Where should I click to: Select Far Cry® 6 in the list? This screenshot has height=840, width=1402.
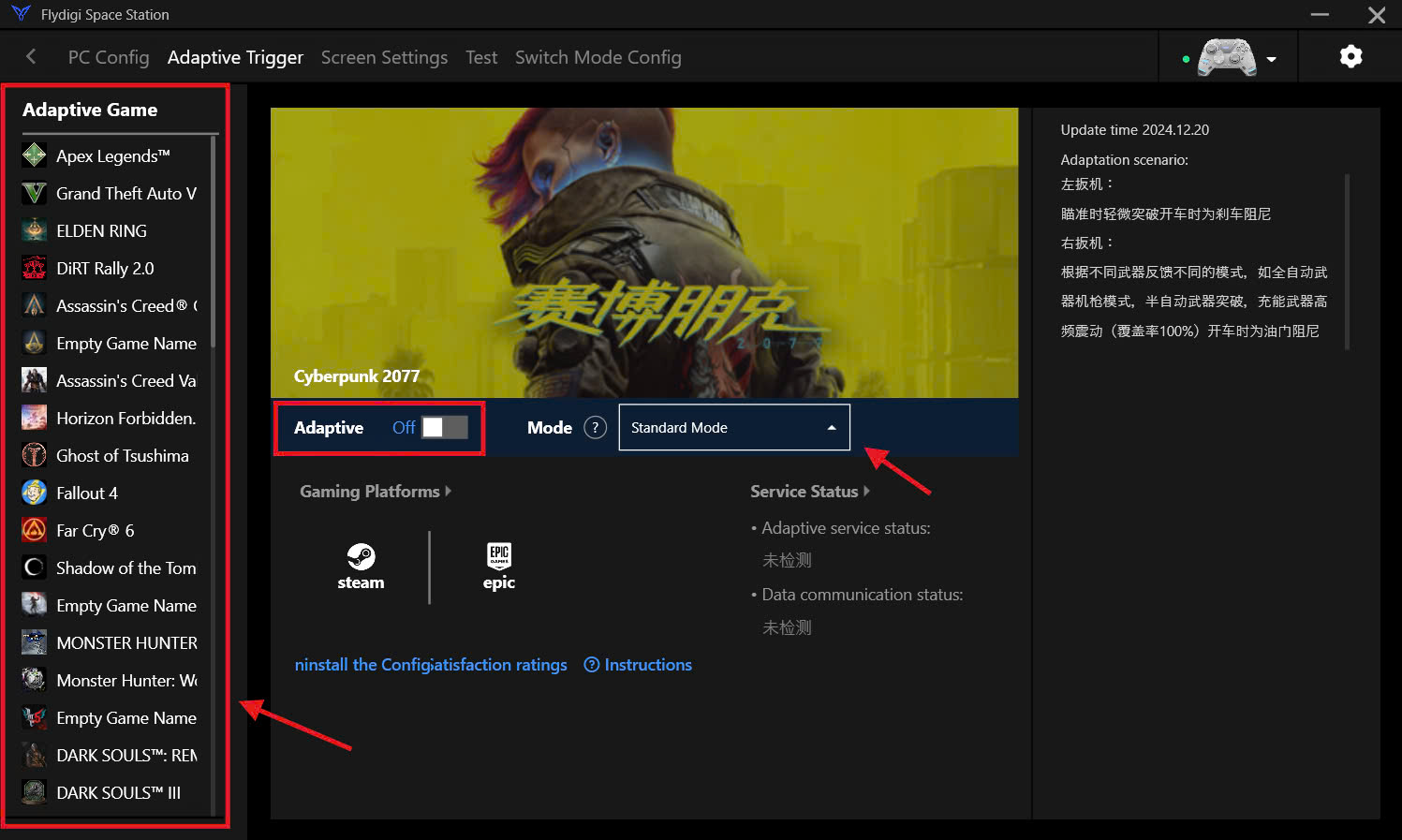click(96, 531)
